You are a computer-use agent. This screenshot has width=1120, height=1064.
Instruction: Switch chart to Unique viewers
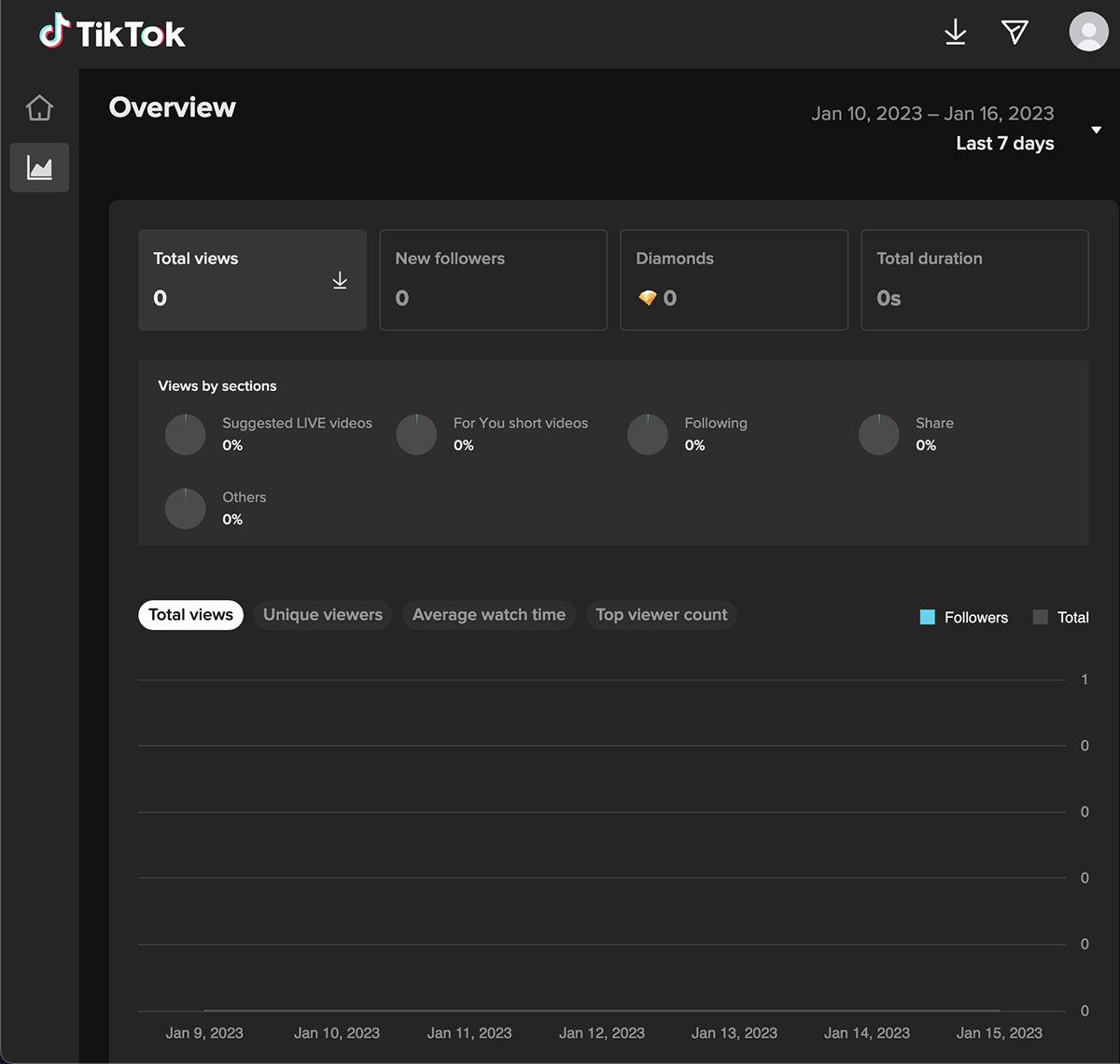pyautogui.click(x=323, y=615)
